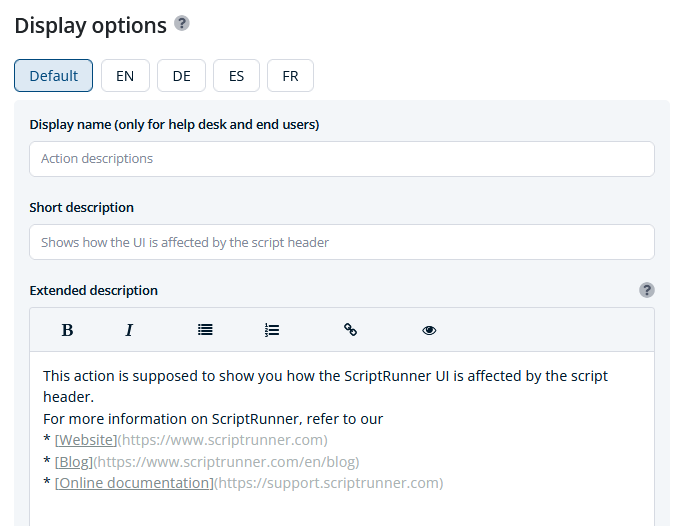The height and width of the screenshot is (526, 680).
Task: Focus the Display name input field
Action: click(342, 159)
